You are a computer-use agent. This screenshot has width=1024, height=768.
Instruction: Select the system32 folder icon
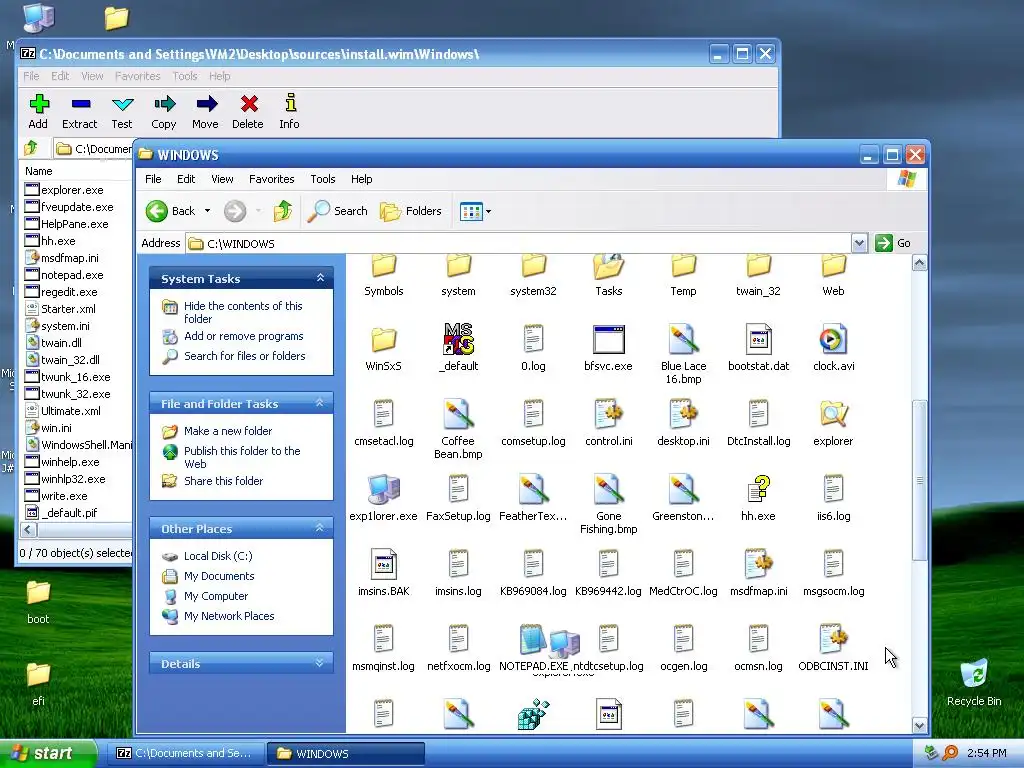(x=534, y=266)
